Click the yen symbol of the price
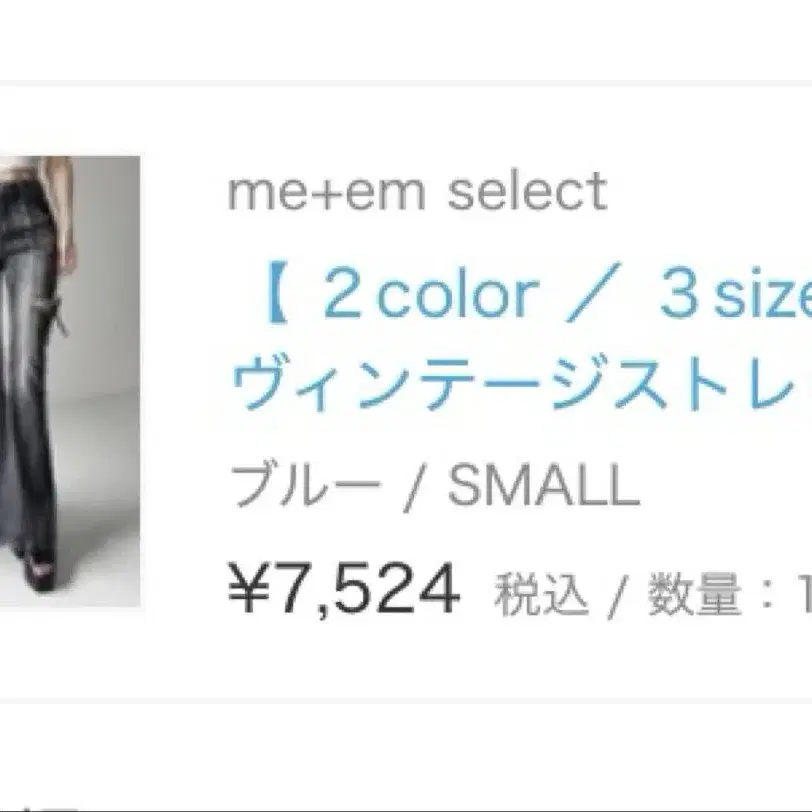Screen dimensions: 812x812 coord(249,590)
